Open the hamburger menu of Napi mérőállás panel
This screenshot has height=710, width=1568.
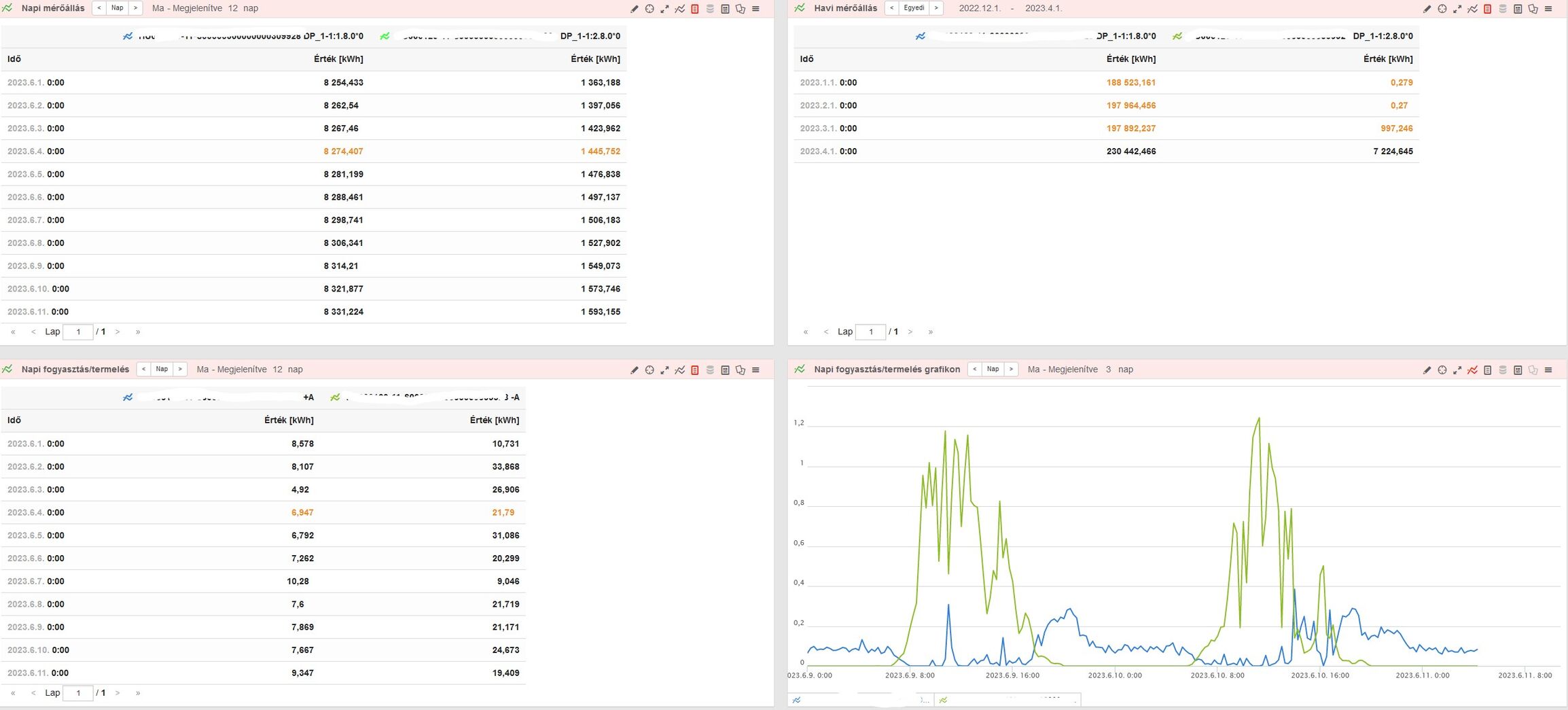[755, 9]
